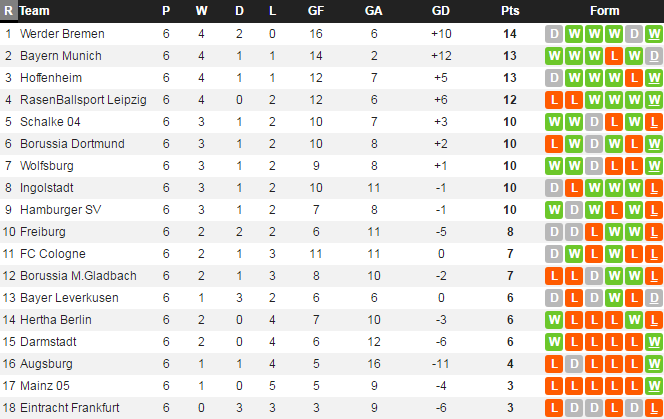Screen dimensions: 664x419
Task: Open the Hamburger SV team link
Action: [59, 209]
